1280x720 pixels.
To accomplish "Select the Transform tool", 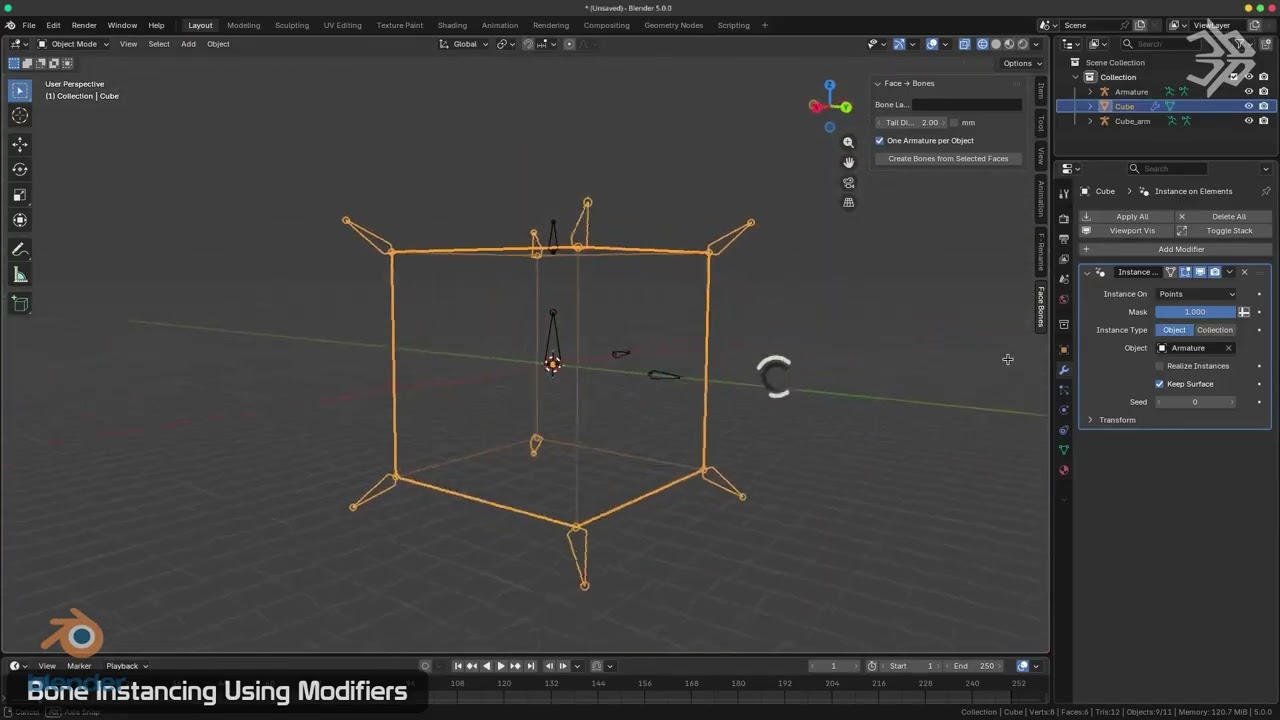I will coord(20,220).
